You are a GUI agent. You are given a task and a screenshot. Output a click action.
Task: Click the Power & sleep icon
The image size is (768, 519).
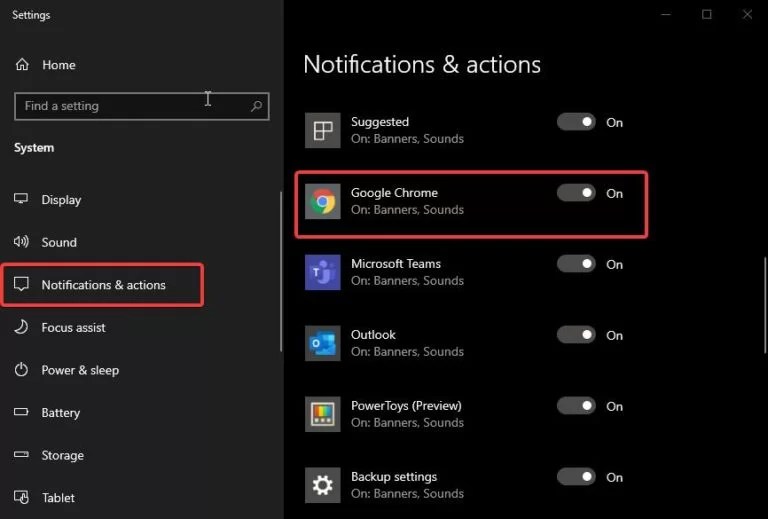click(21, 370)
